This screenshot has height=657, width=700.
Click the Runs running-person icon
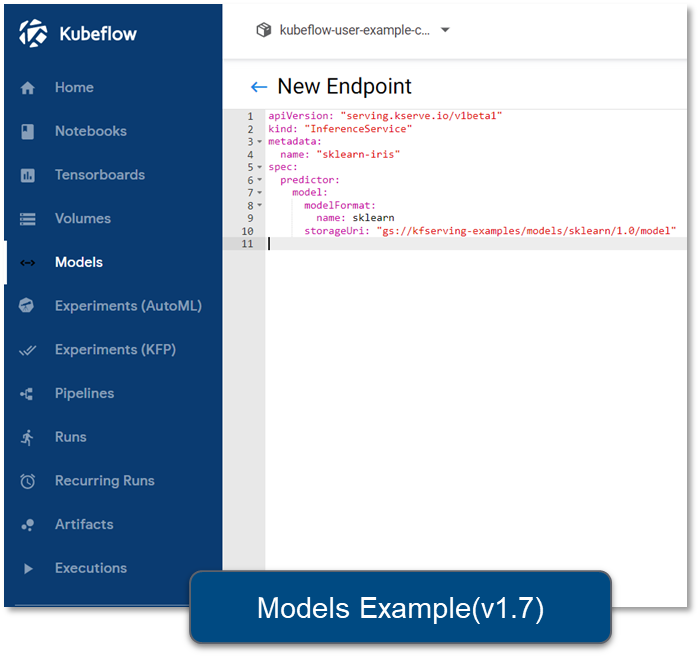tap(28, 437)
